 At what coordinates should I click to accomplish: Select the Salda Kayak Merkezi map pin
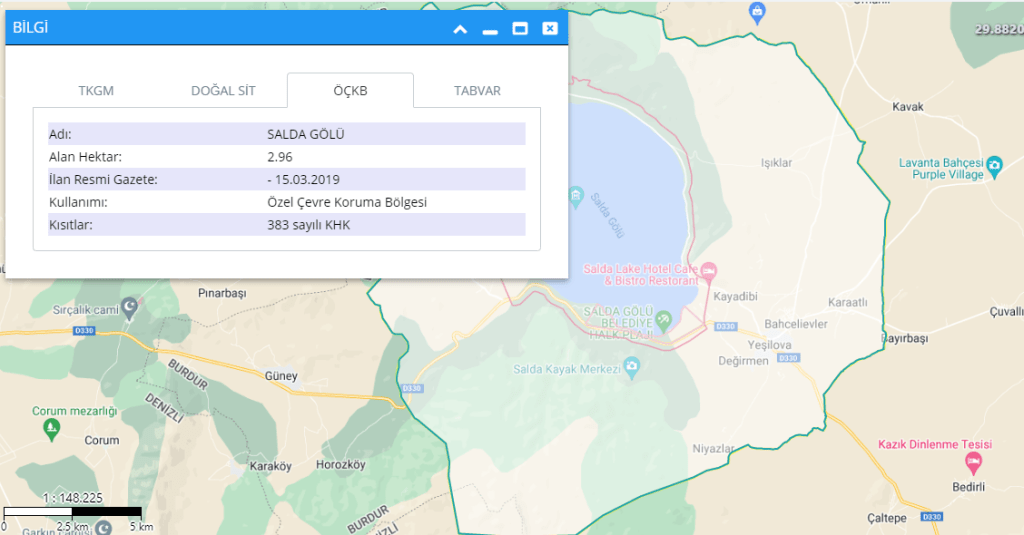click(632, 369)
